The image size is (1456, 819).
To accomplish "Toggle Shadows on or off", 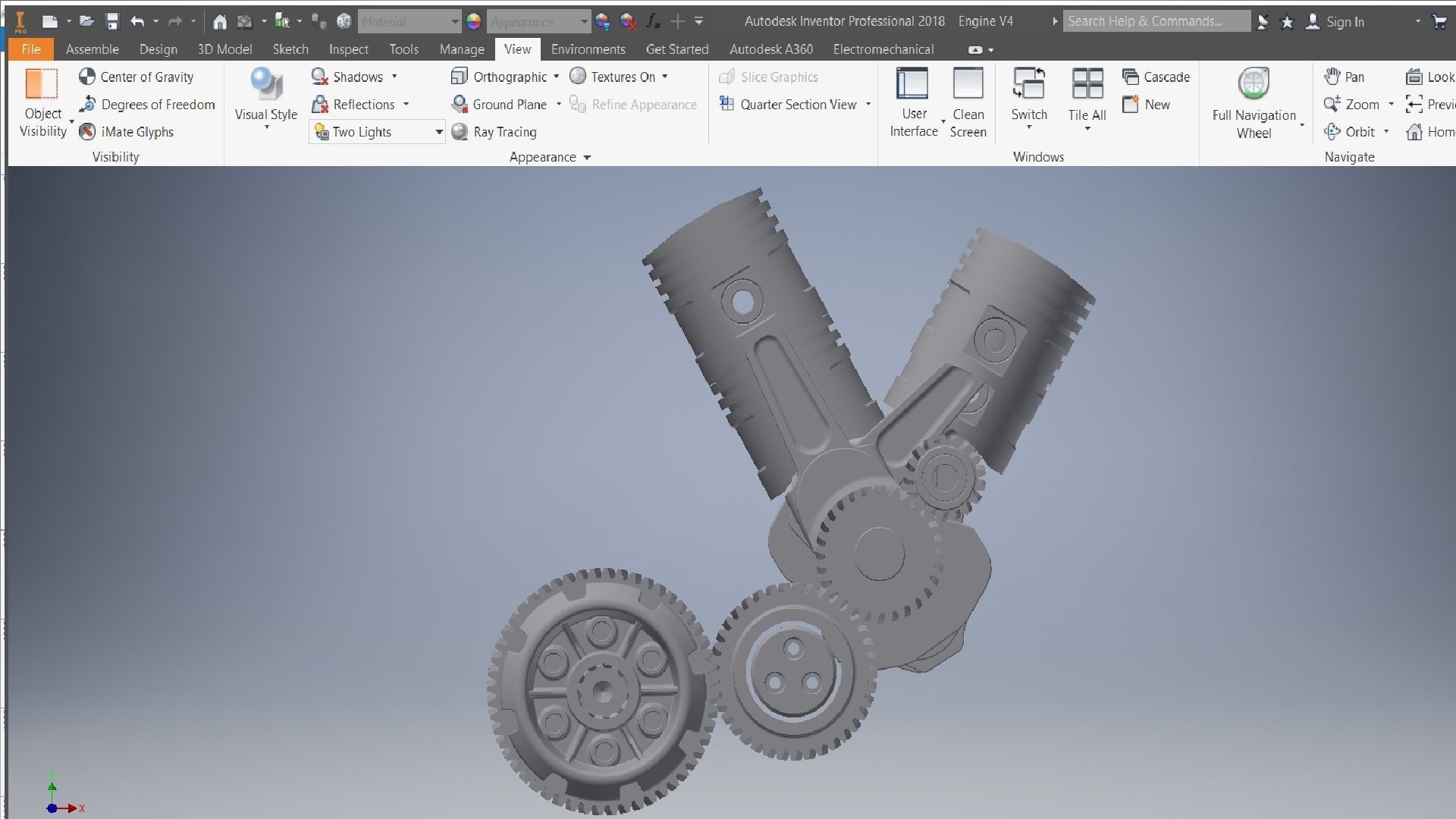I will pos(347,77).
